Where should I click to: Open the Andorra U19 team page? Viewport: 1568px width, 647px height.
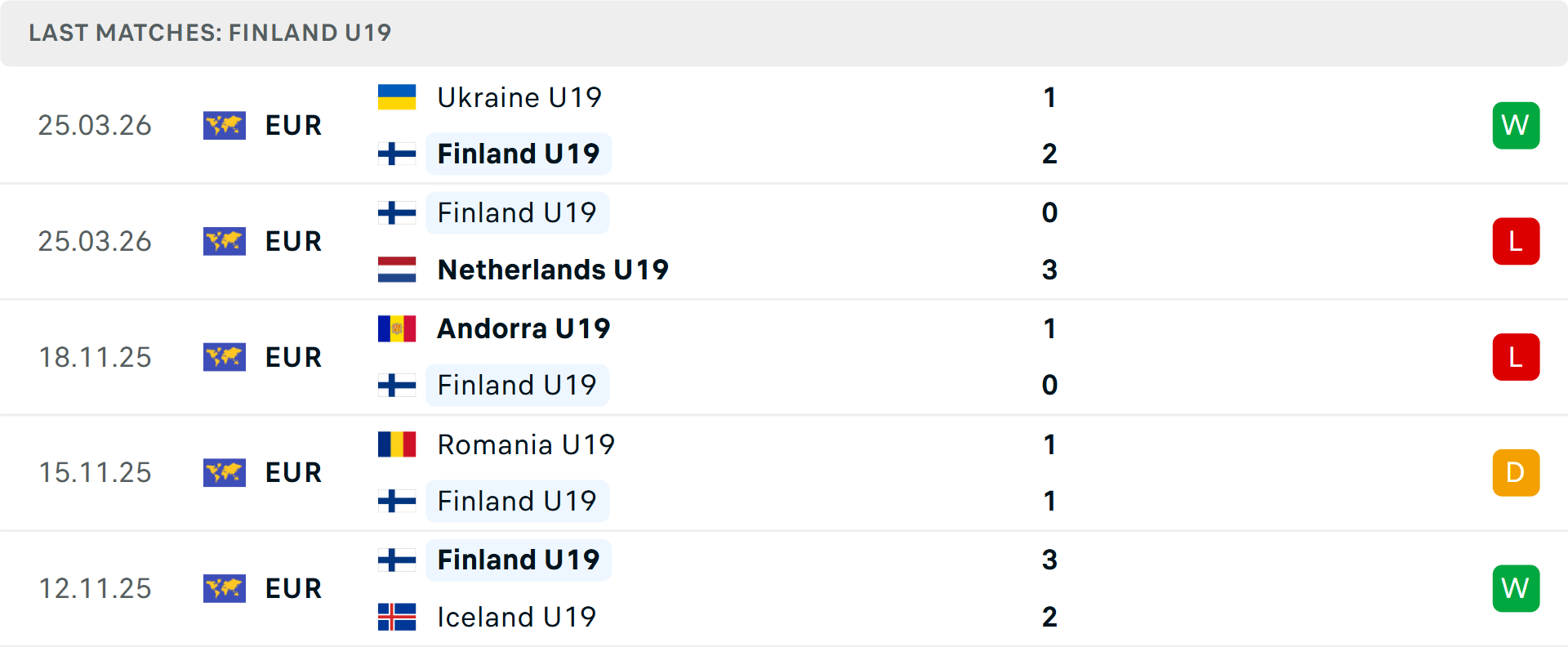pos(523,328)
